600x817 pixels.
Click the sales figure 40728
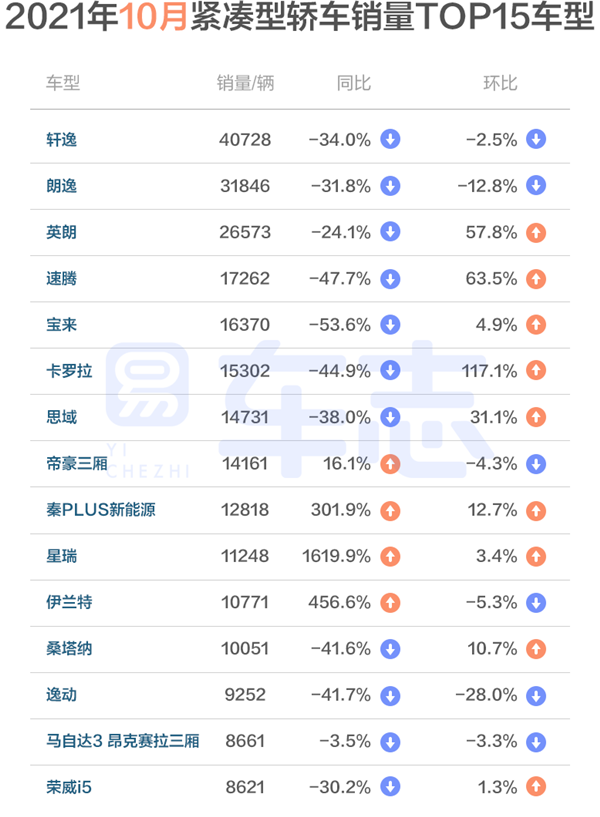coord(245,140)
